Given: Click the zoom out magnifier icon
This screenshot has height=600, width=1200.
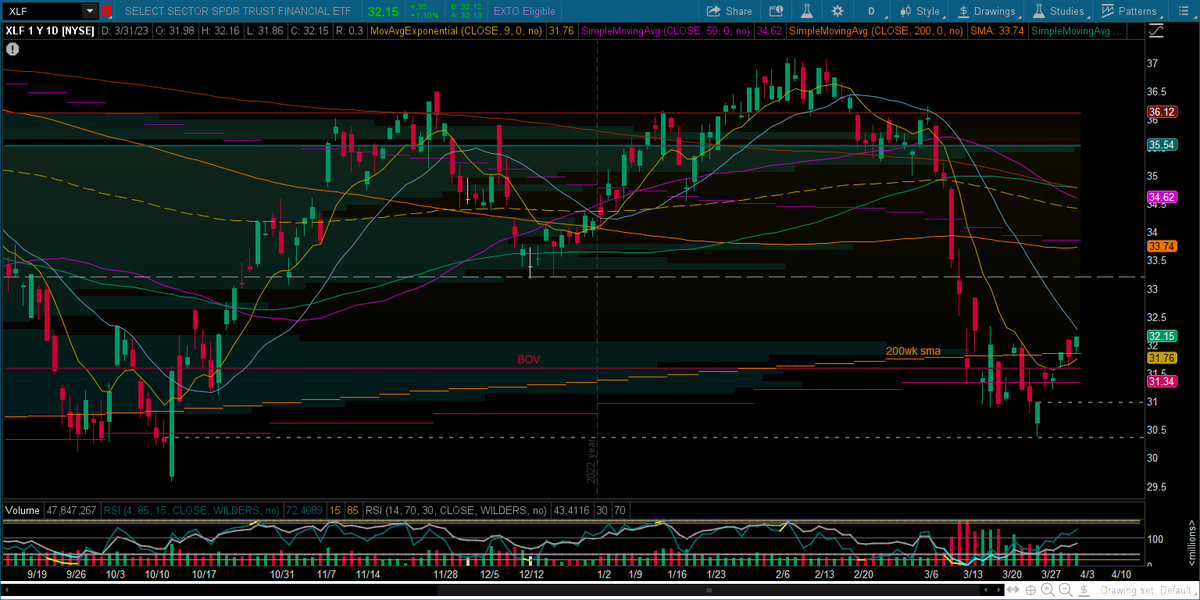Looking at the screenshot, I should click(1066, 590).
